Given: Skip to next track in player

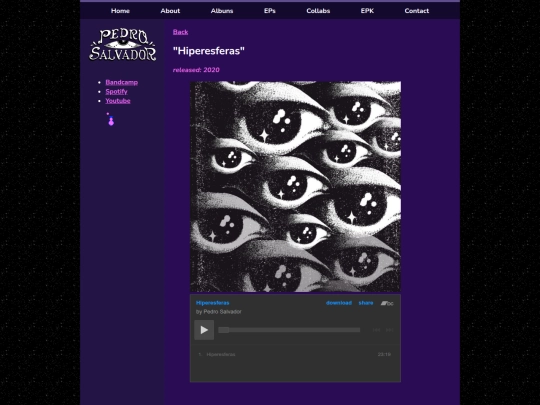Looking at the screenshot, I should coord(390,330).
